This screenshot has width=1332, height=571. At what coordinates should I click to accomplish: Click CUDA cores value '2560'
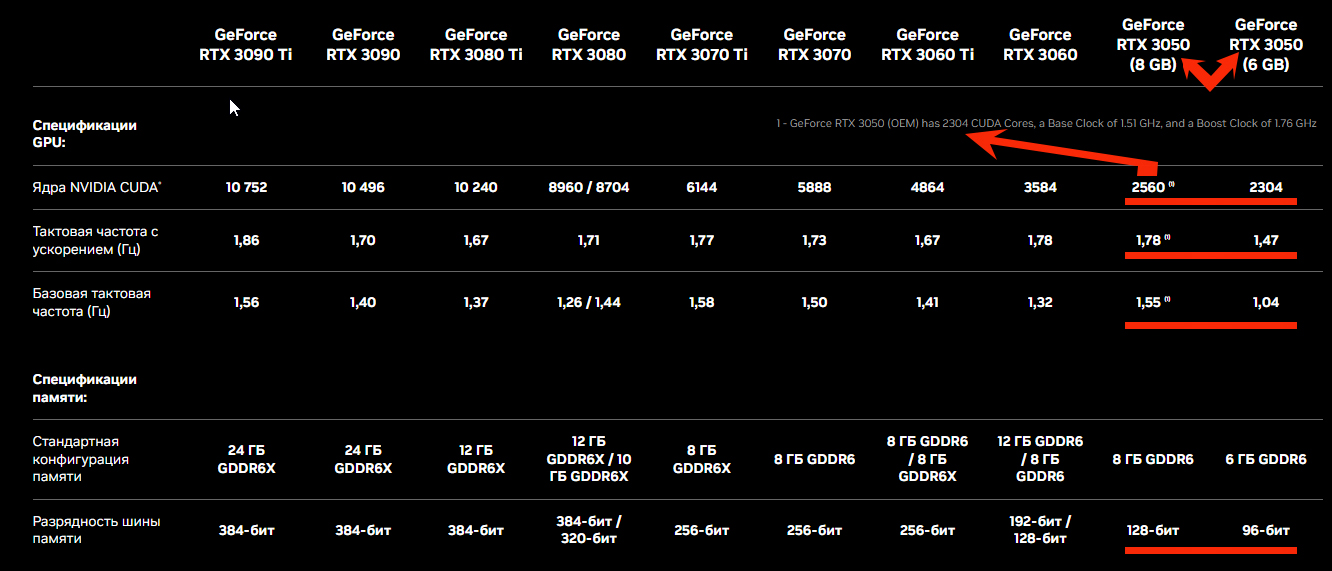click(1148, 187)
